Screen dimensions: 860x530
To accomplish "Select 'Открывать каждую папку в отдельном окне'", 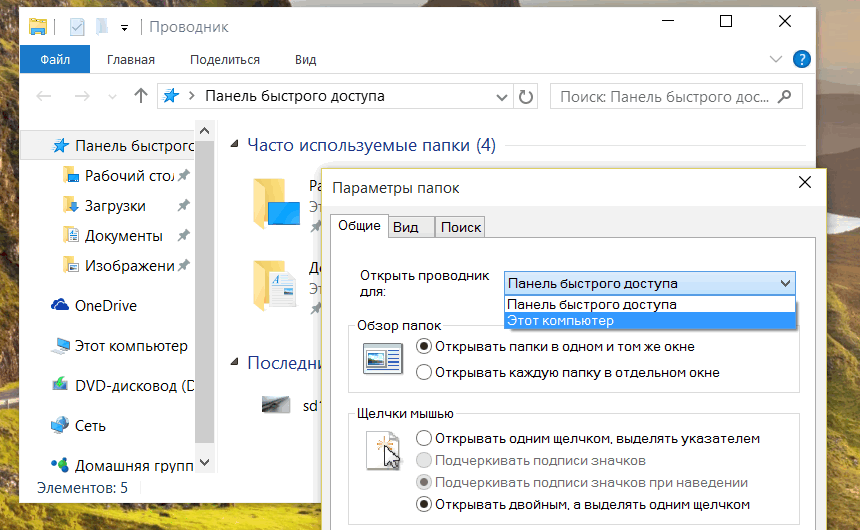I will pyautogui.click(x=424, y=372).
